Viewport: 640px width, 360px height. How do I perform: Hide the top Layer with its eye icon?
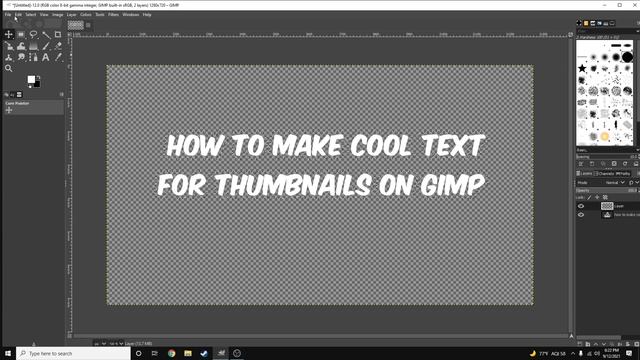pos(581,206)
